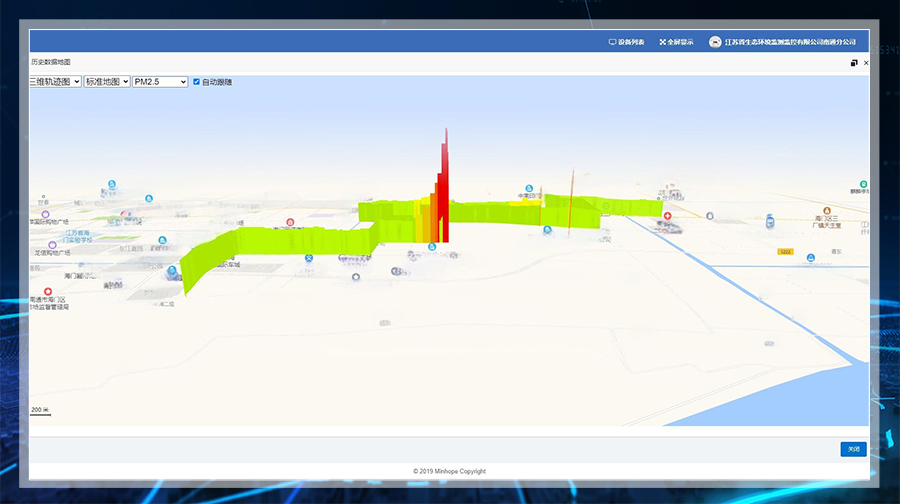
Task: Click the 200 米 map scale bar
Action: (40, 411)
